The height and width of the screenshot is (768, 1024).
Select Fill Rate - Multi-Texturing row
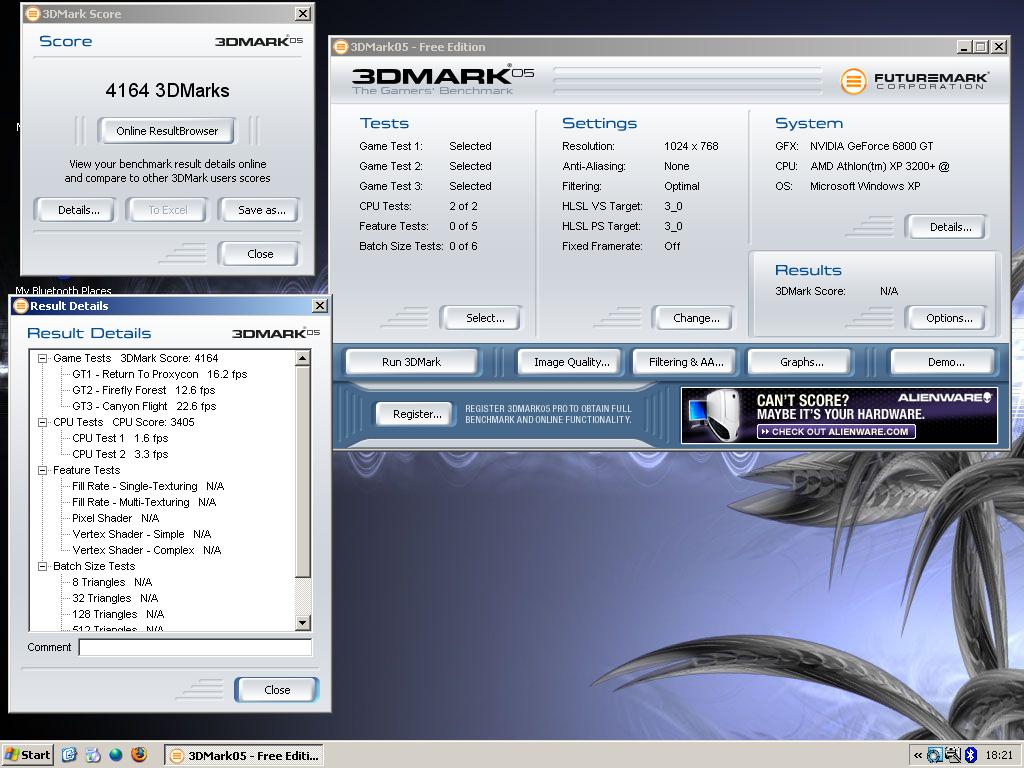[x=144, y=502]
